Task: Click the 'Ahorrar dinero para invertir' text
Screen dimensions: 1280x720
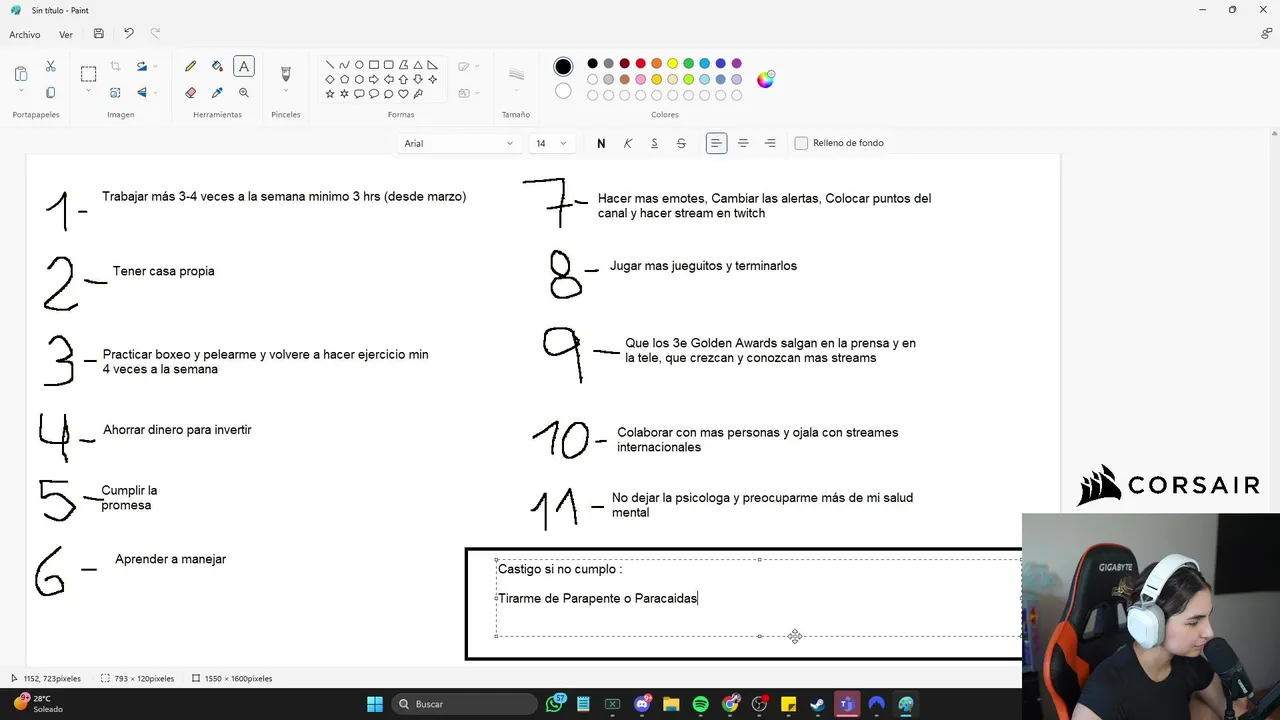Action: pos(177,430)
